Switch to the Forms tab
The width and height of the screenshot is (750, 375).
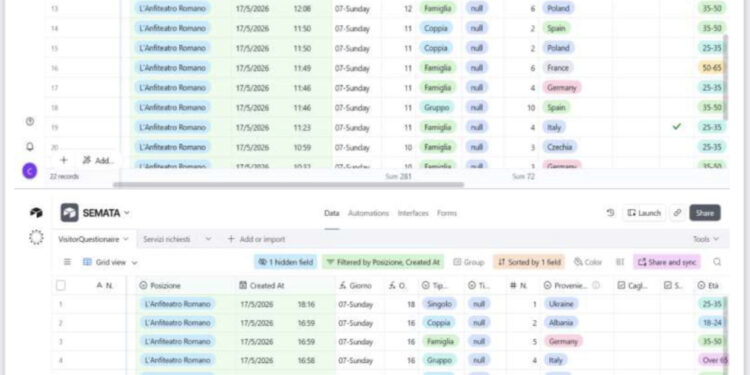tap(447, 213)
